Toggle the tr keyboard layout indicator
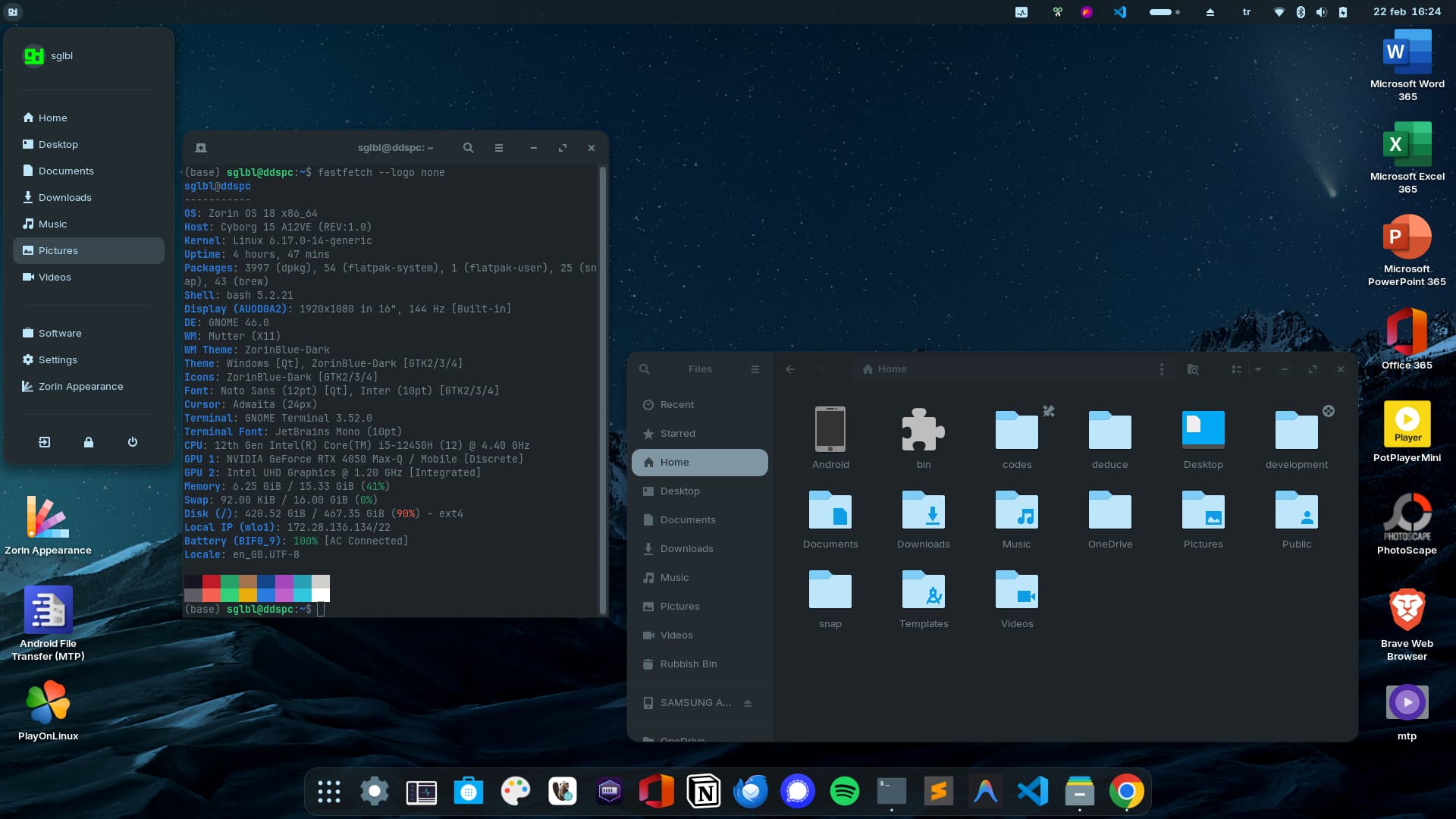Viewport: 1456px width, 819px height. pos(1247,12)
